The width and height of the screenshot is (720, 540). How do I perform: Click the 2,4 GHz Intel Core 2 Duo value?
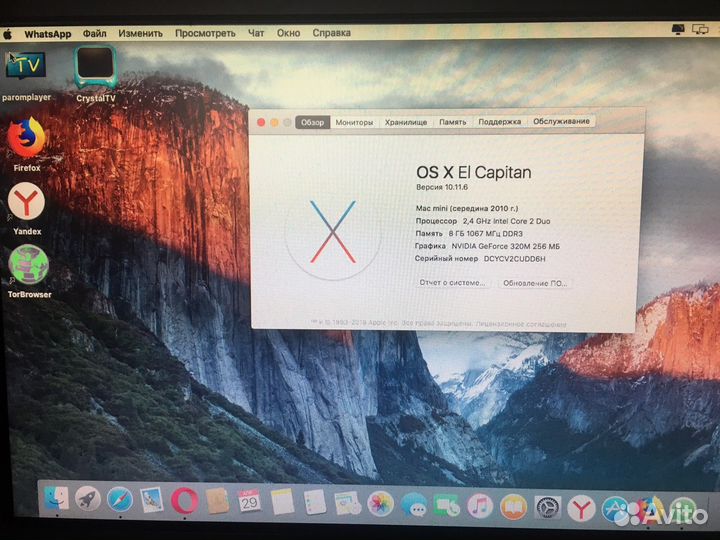click(x=506, y=221)
